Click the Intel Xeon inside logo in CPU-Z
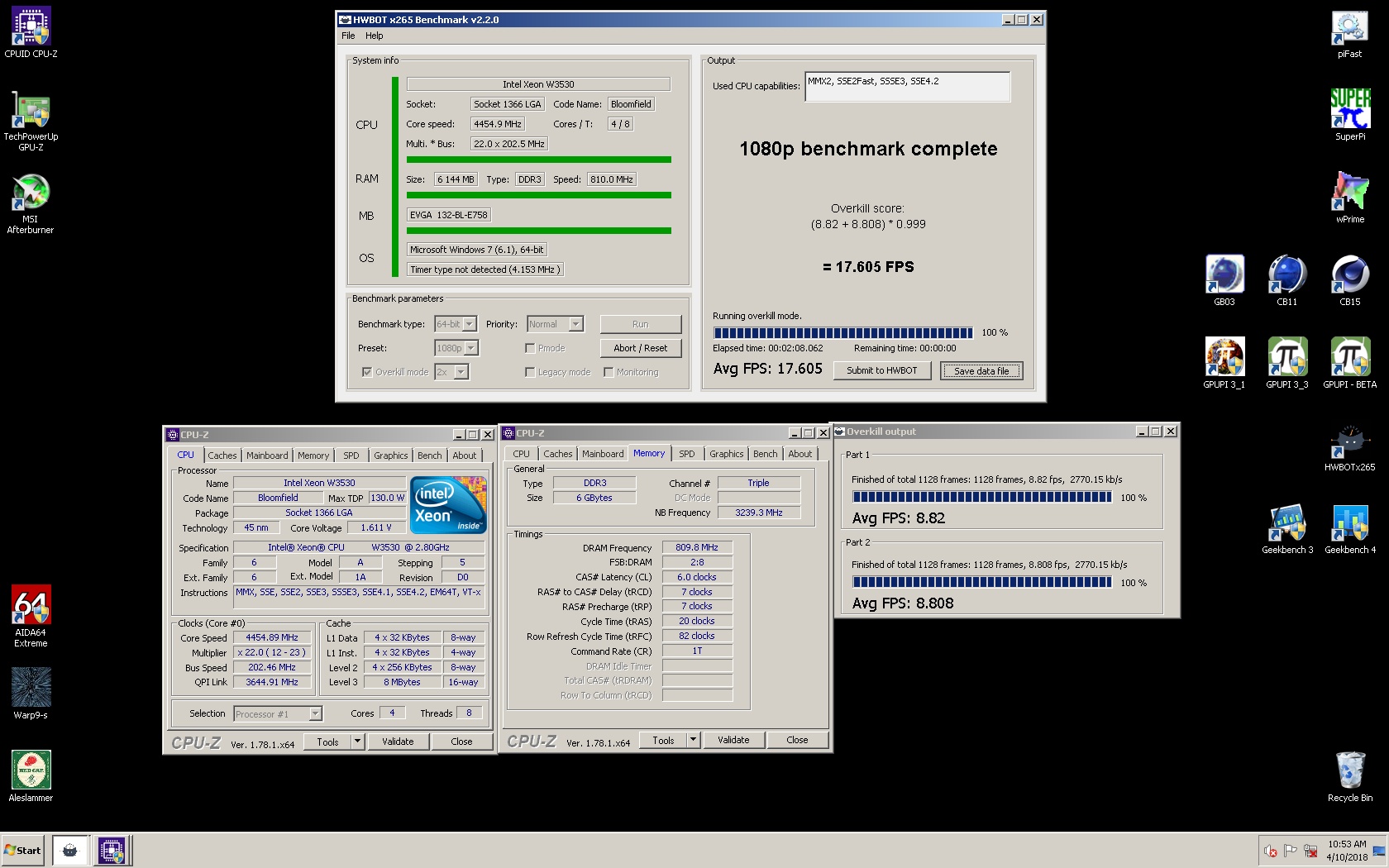The width and height of the screenshot is (1389, 868). coord(448,504)
